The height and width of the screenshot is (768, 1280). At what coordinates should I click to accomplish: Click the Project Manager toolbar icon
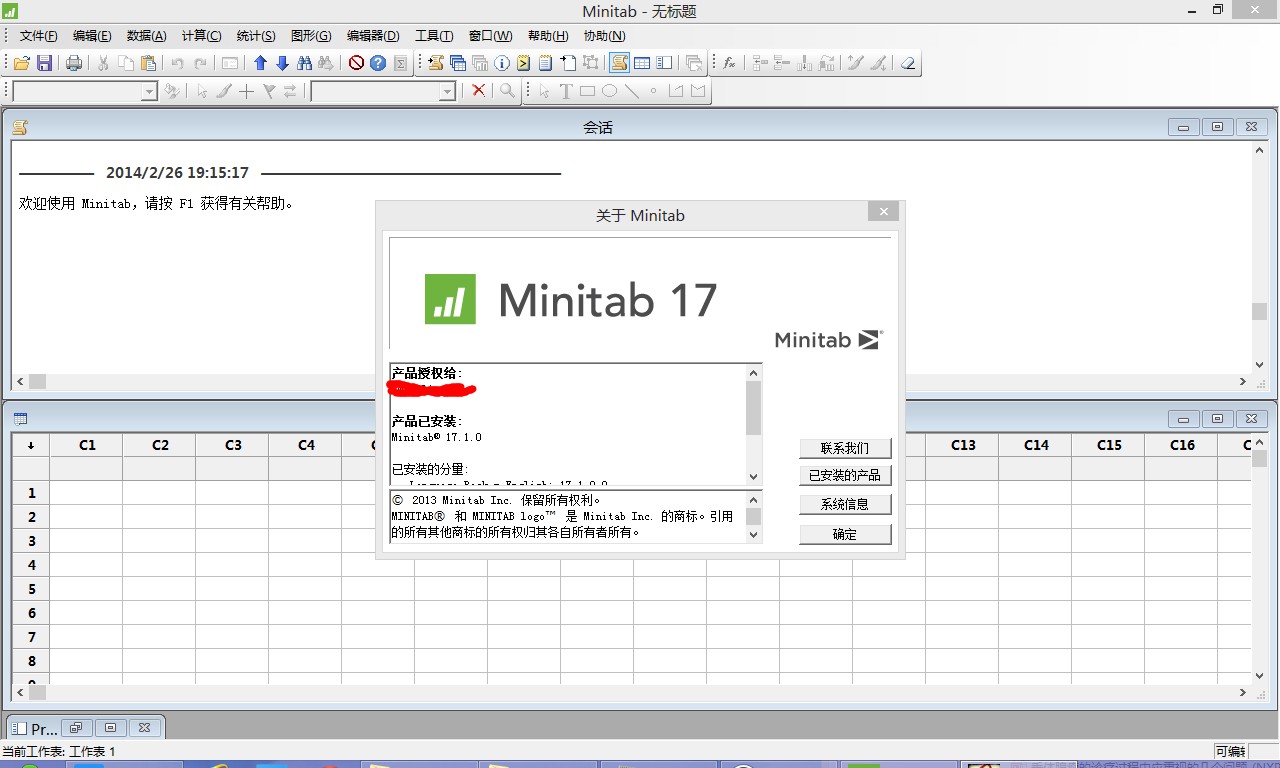point(664,63)
